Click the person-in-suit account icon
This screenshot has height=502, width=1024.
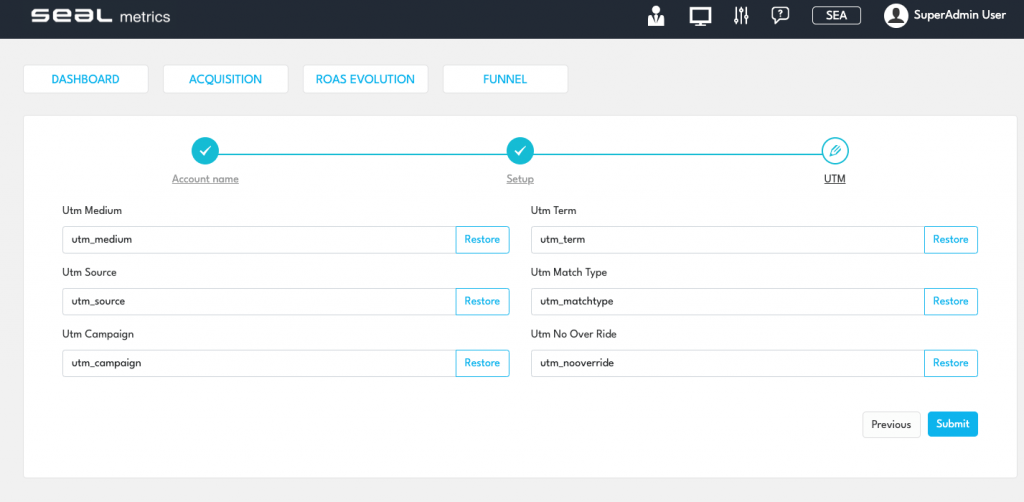pyautogui.click(x=656, y=16)
